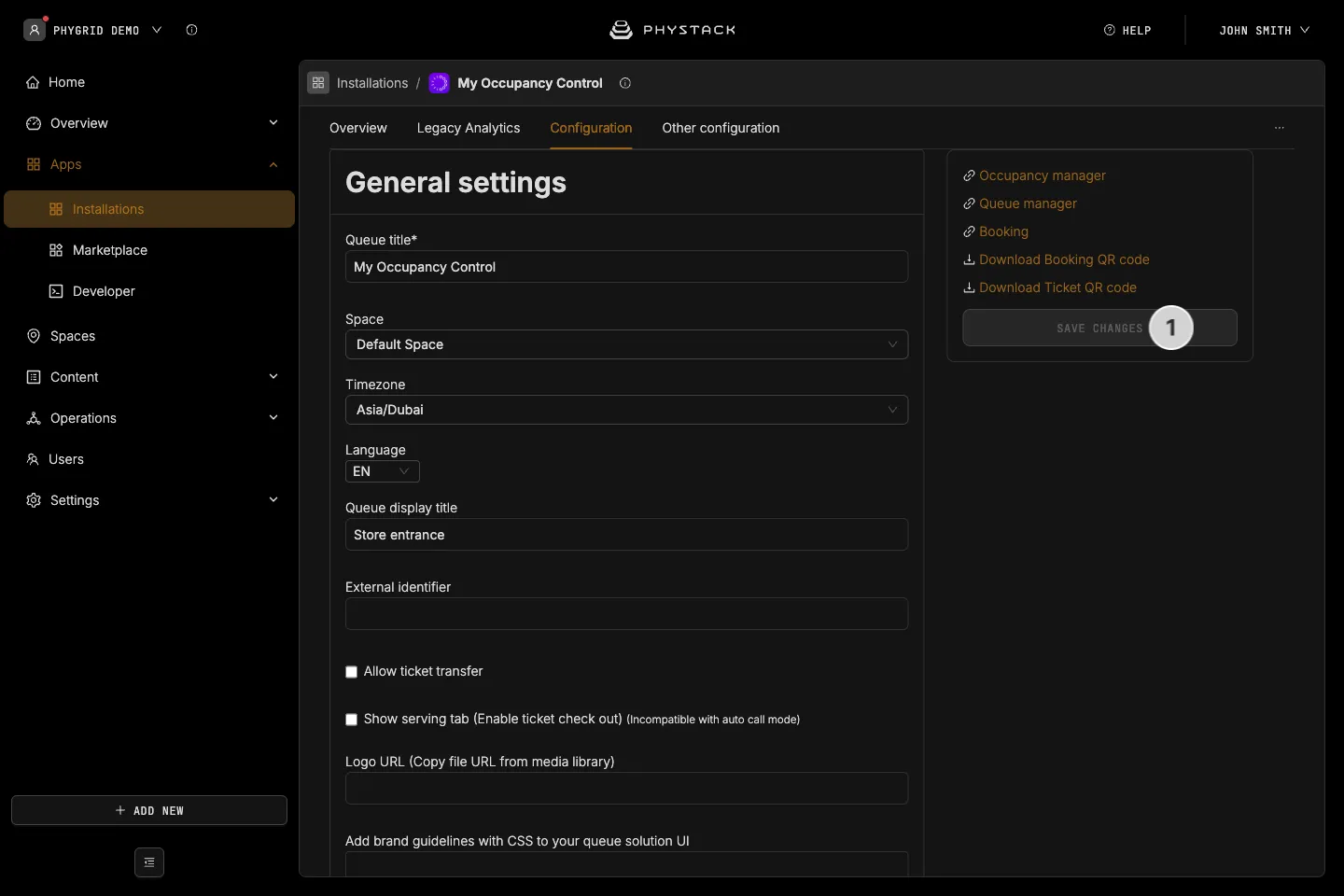The image size is (1344, 896).
Task: Open the PhyGrid Demo tenant switcher
Action: [x=93, y=30]
